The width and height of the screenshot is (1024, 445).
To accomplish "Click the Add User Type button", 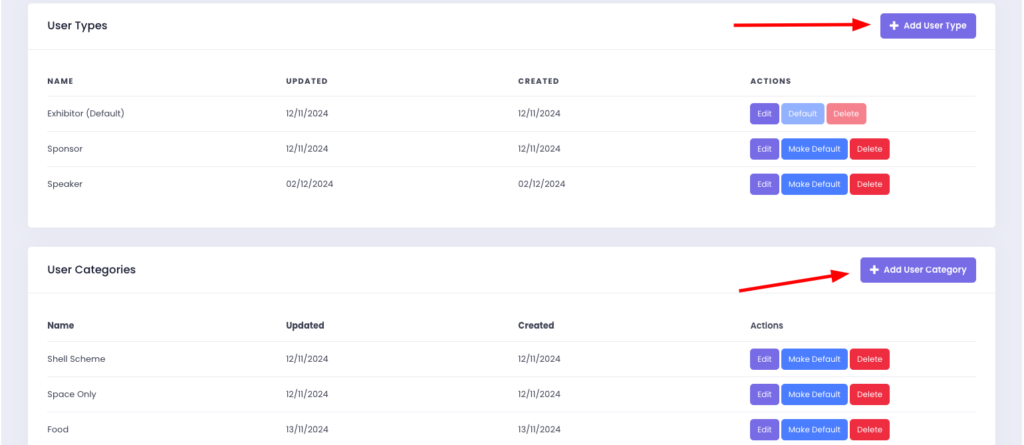I will click(927, 26).
